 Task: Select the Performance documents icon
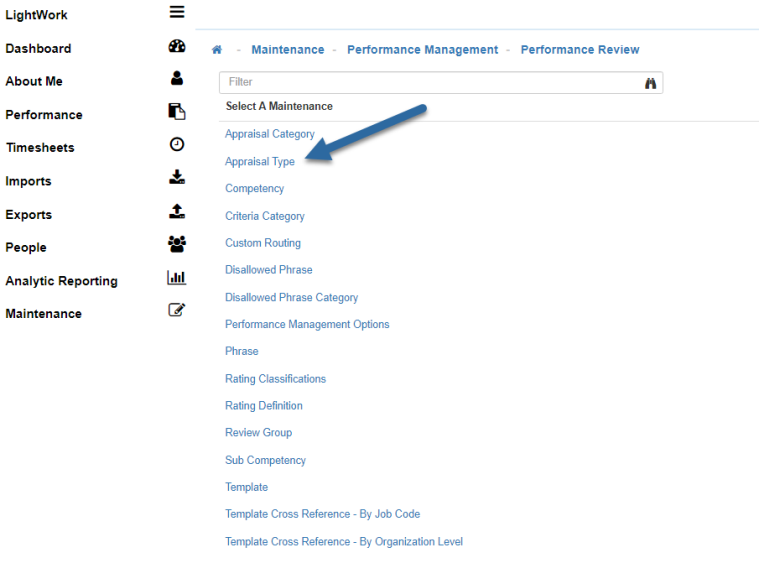point(177,112)
